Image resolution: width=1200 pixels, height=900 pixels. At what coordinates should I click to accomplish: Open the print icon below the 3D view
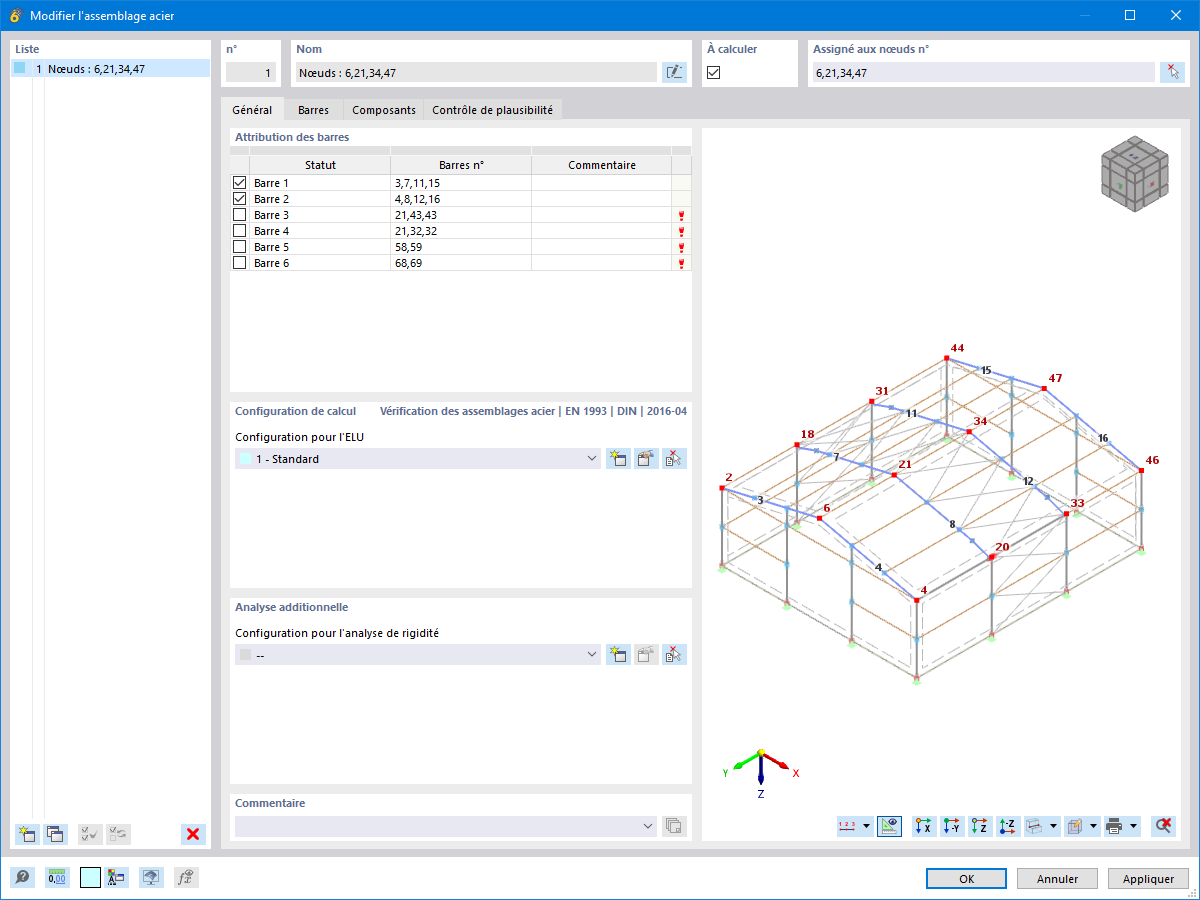pyautogui.click(x=1115, y=826)
